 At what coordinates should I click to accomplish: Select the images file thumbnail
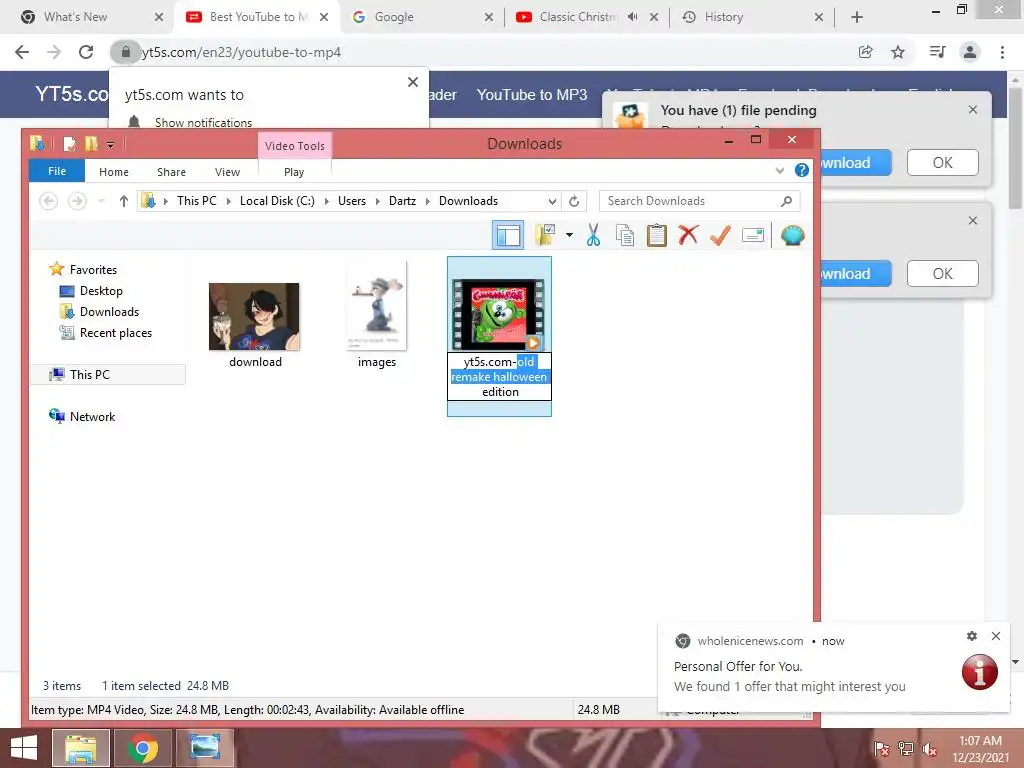(377, 306)
